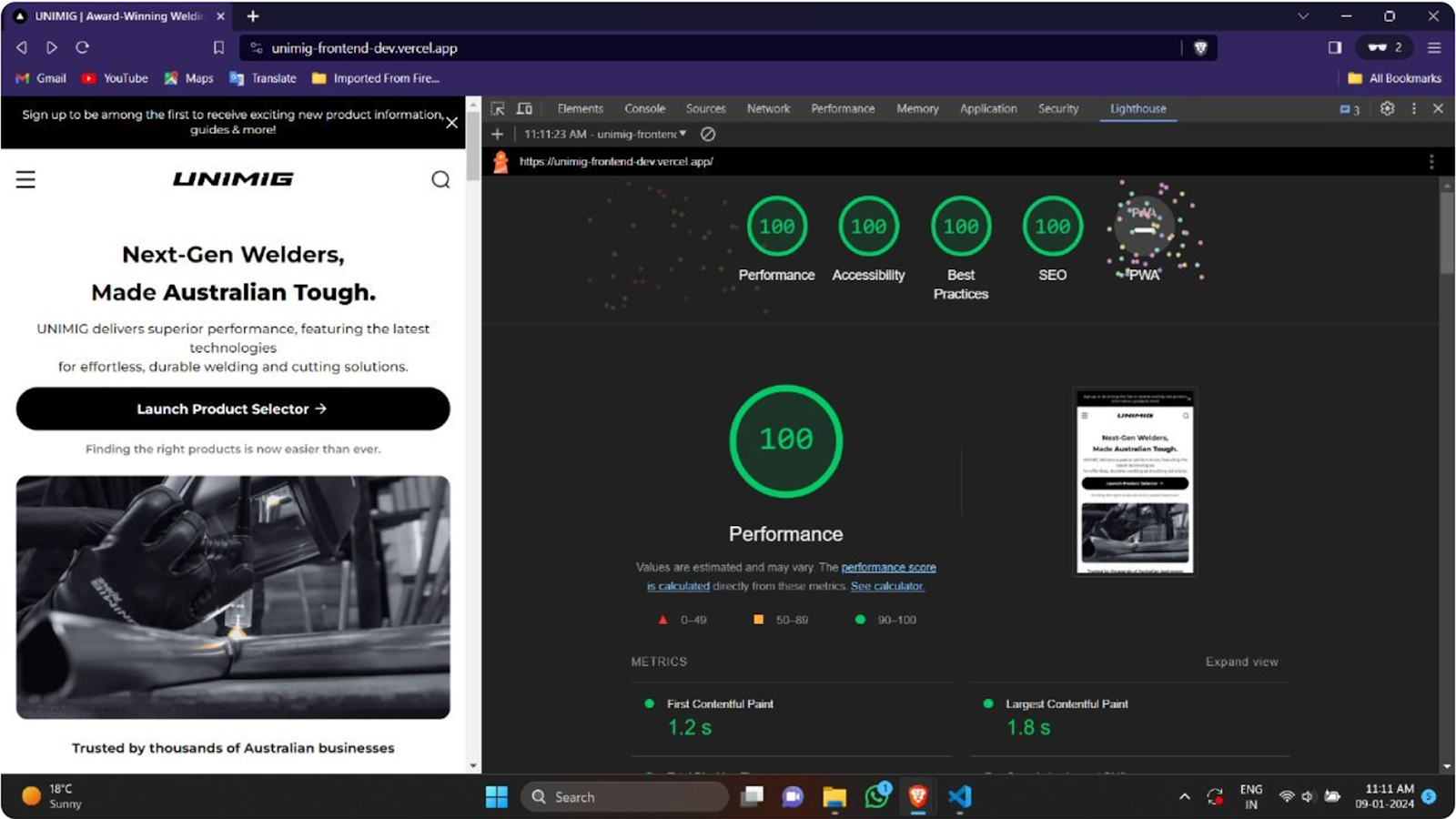Launch Visual Studio Code from the taskbar
This screenshot has width=1456, height=819.
958,796
